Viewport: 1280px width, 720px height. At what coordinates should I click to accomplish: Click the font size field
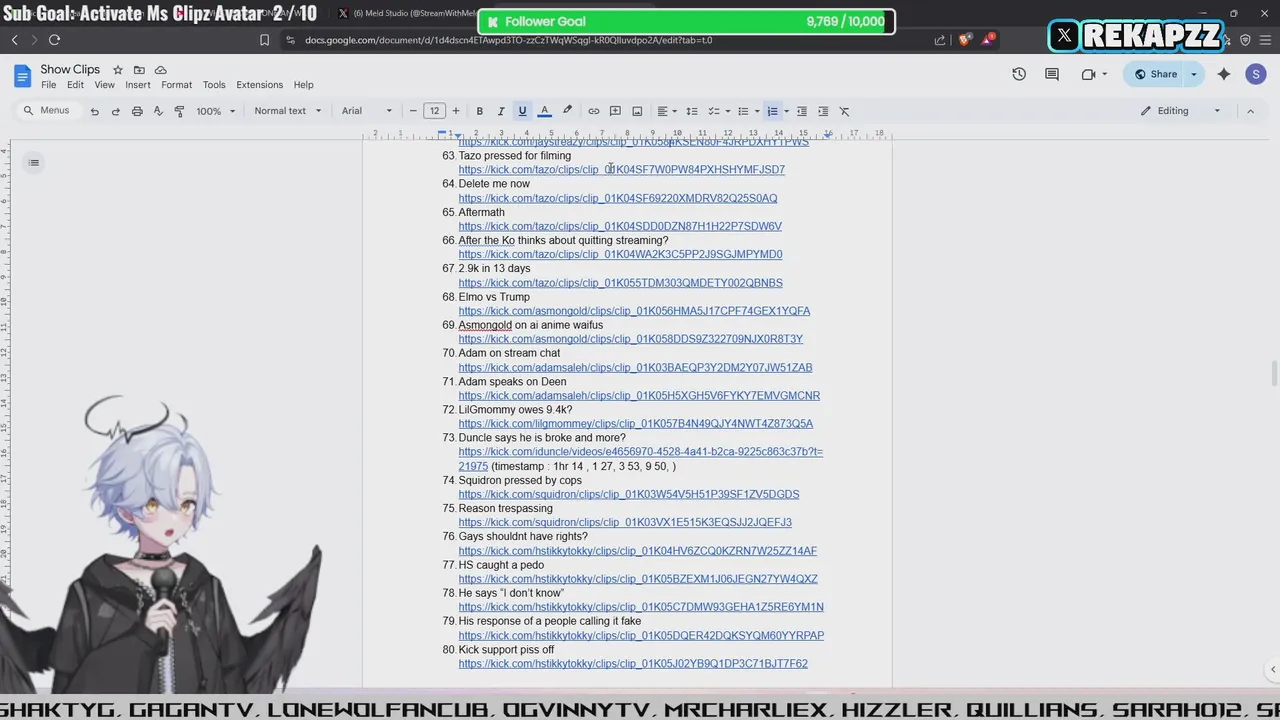click(x=434, y=111)
